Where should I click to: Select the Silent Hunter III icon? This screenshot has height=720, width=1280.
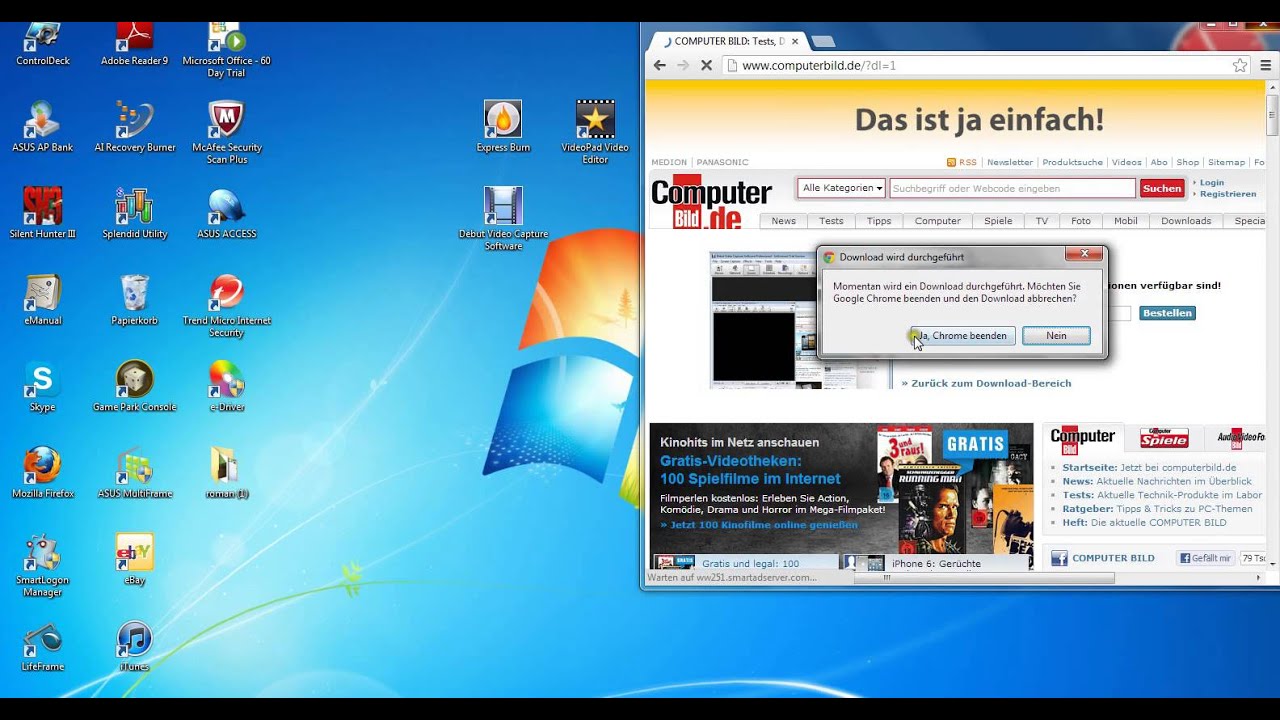[x=43, y=213]
